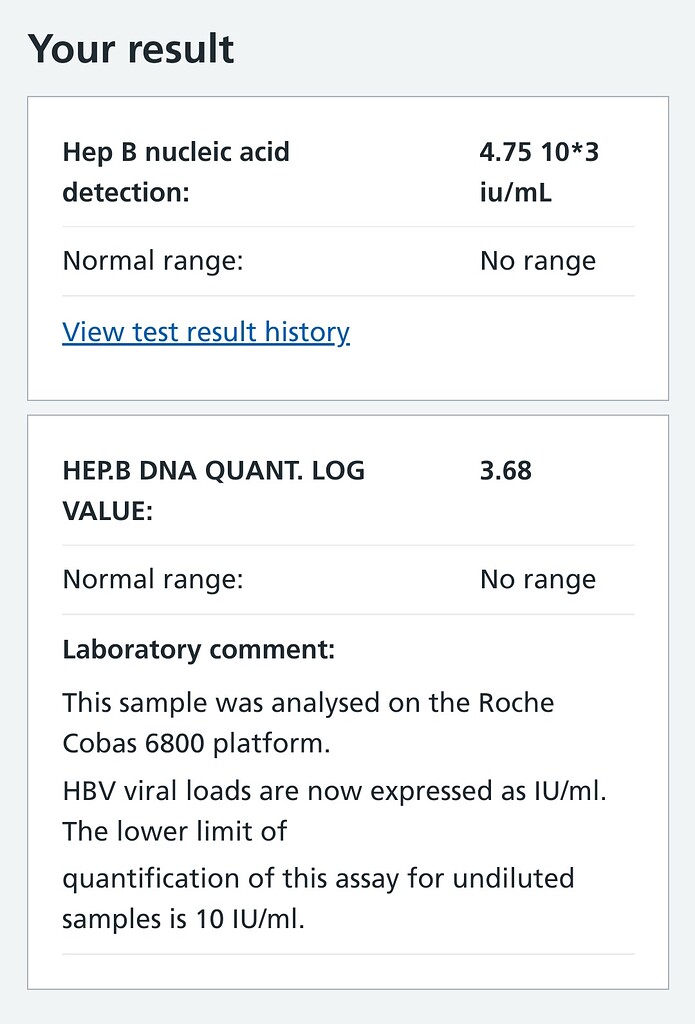The width and height of the screenshot is (695, 1024).
Task: Click inside the Hep B nucleic acid result card
Action: pos(347,370)
